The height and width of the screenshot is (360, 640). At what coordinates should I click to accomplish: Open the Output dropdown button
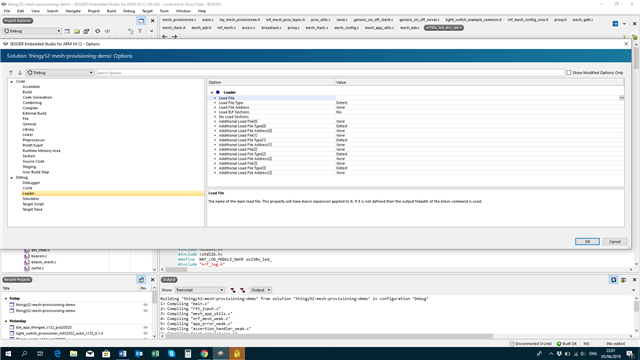click(x=260, y=290)
